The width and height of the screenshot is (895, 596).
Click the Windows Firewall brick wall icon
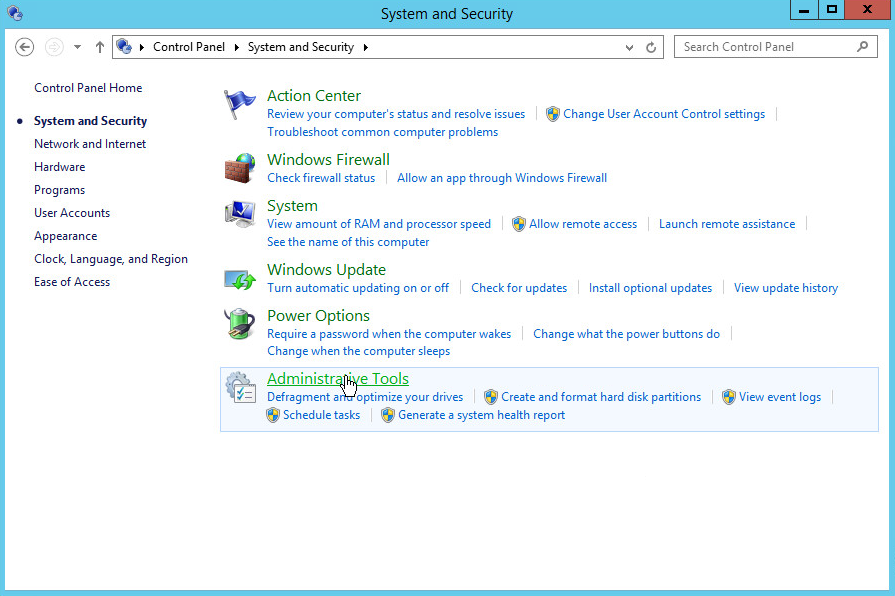tap(240, 168)
